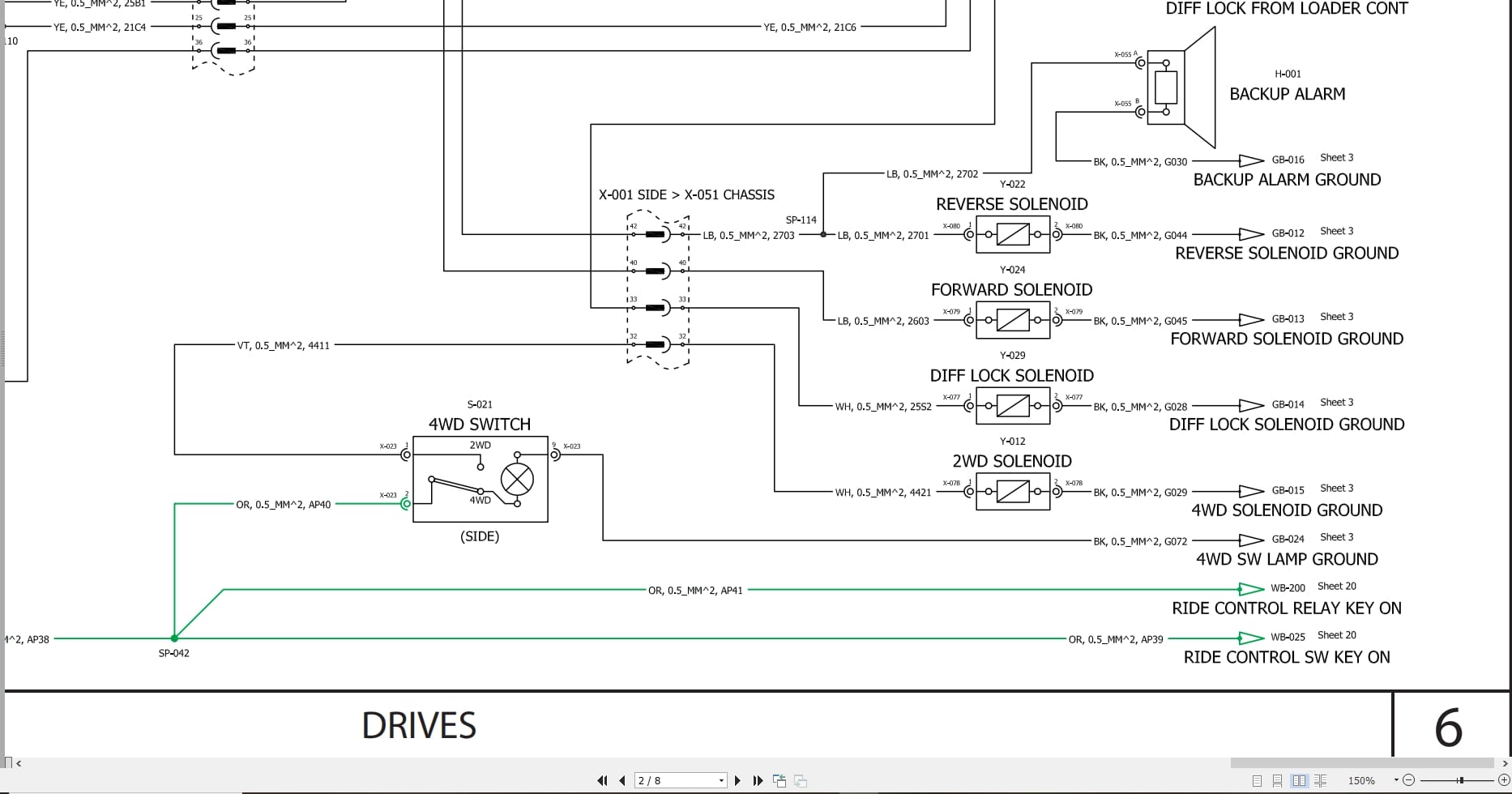Click the WB-200 reference

tap(1288, 588)
